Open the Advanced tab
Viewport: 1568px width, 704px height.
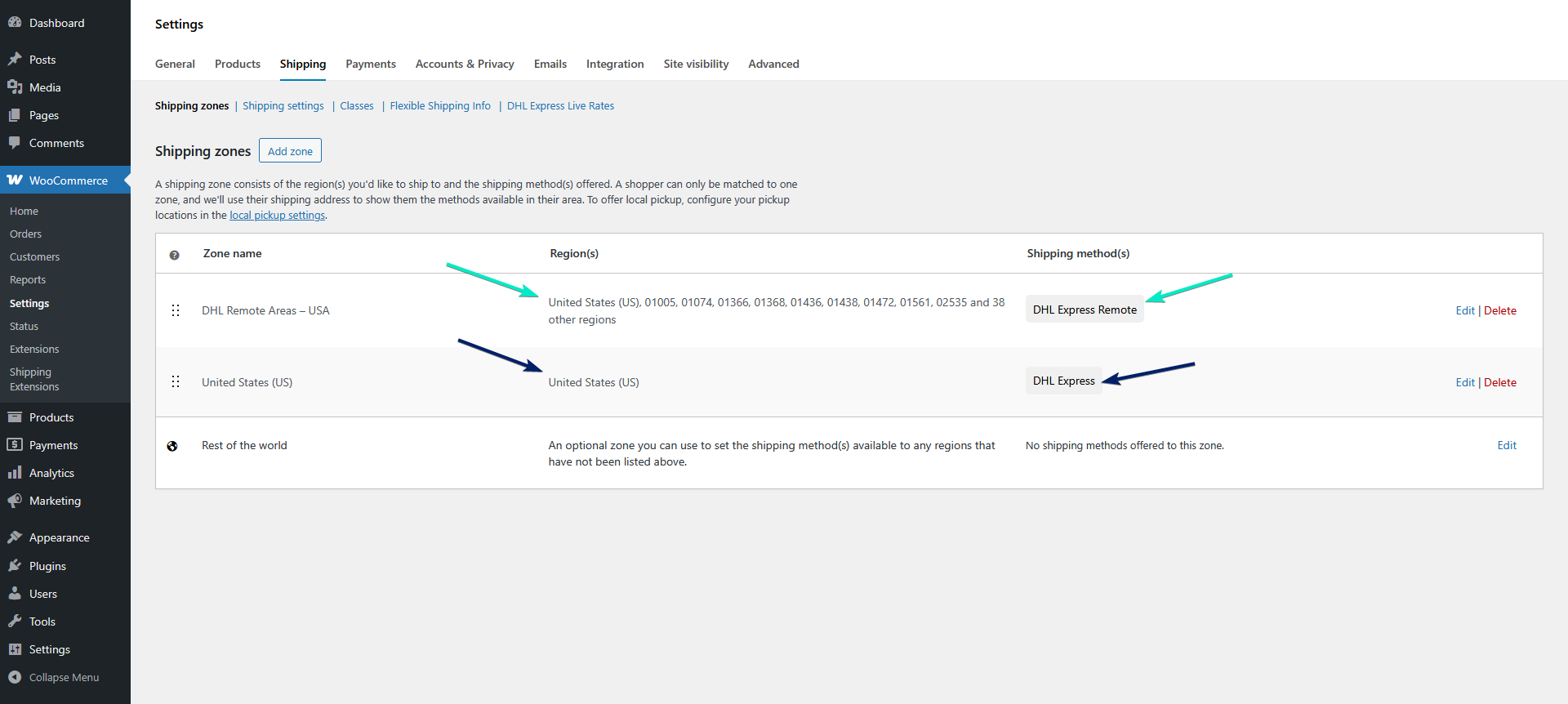(x=773, y=64)
